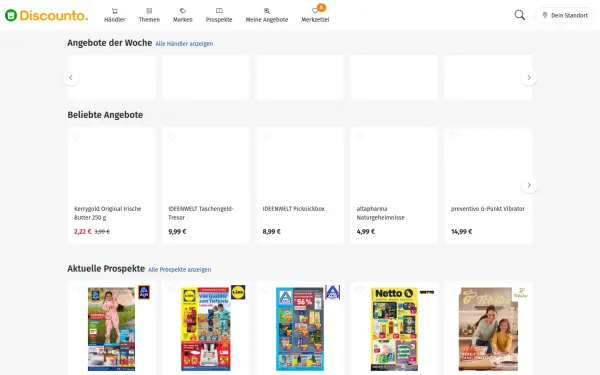Favorite the Kerrygold butter offer heart
This screenshot has height=375, width=600.
pos(77,137)
